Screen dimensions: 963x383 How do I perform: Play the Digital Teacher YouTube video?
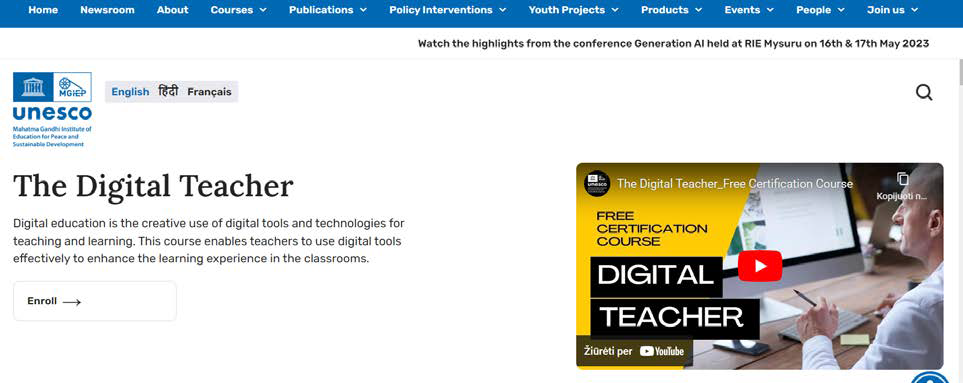tap(760, 266)
